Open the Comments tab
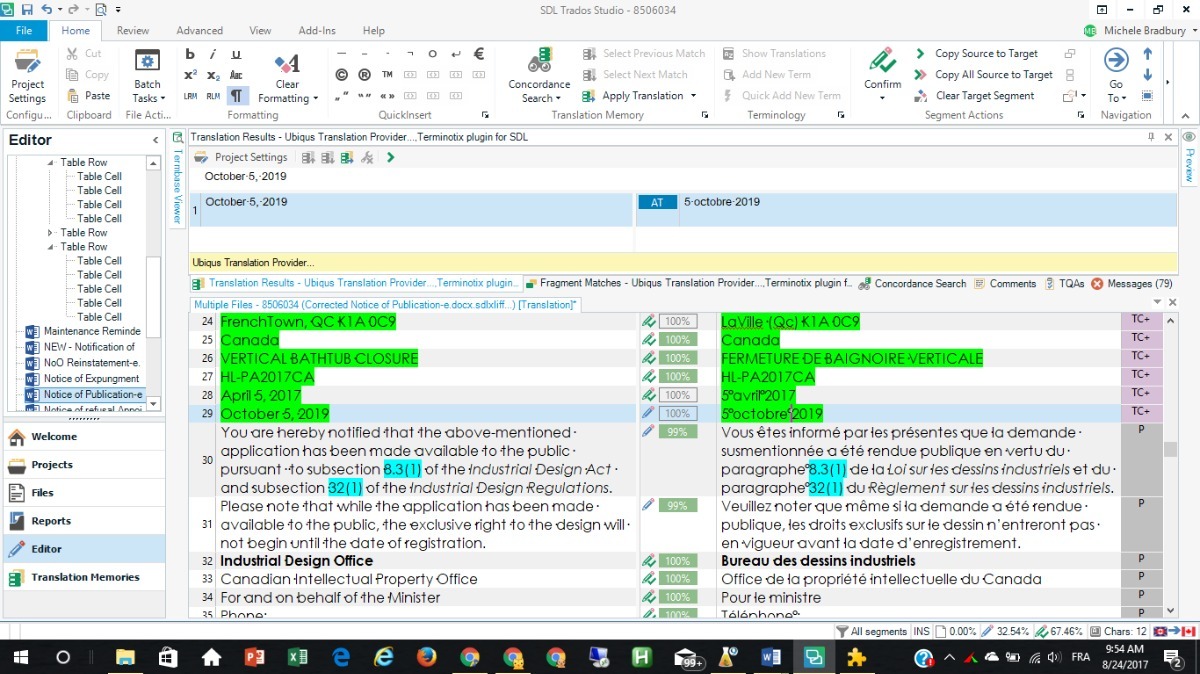1200x674 pixels. (1004, 284)
